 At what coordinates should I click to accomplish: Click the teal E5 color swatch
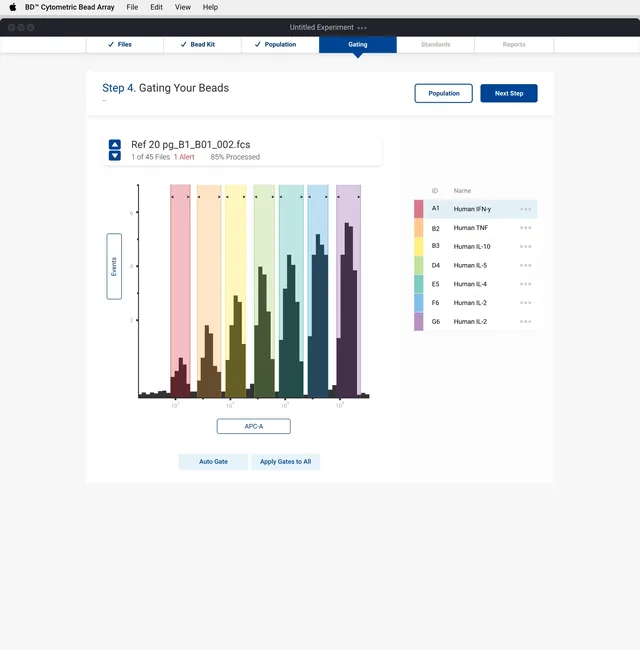419,284
